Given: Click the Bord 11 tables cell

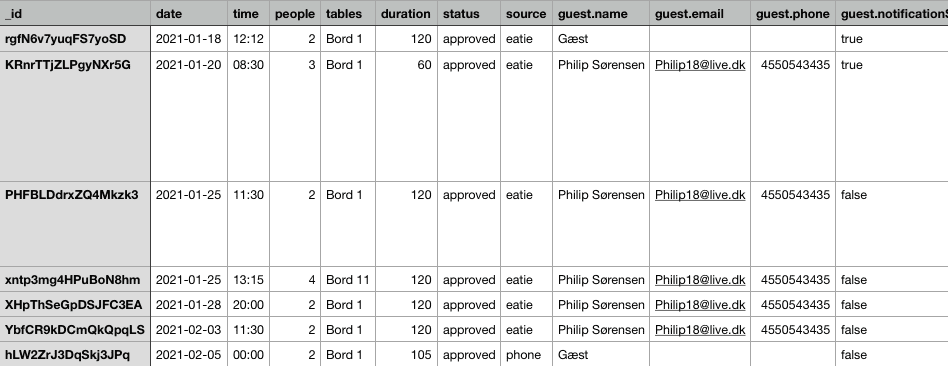Looking at the screenshot, I should 348,279.
